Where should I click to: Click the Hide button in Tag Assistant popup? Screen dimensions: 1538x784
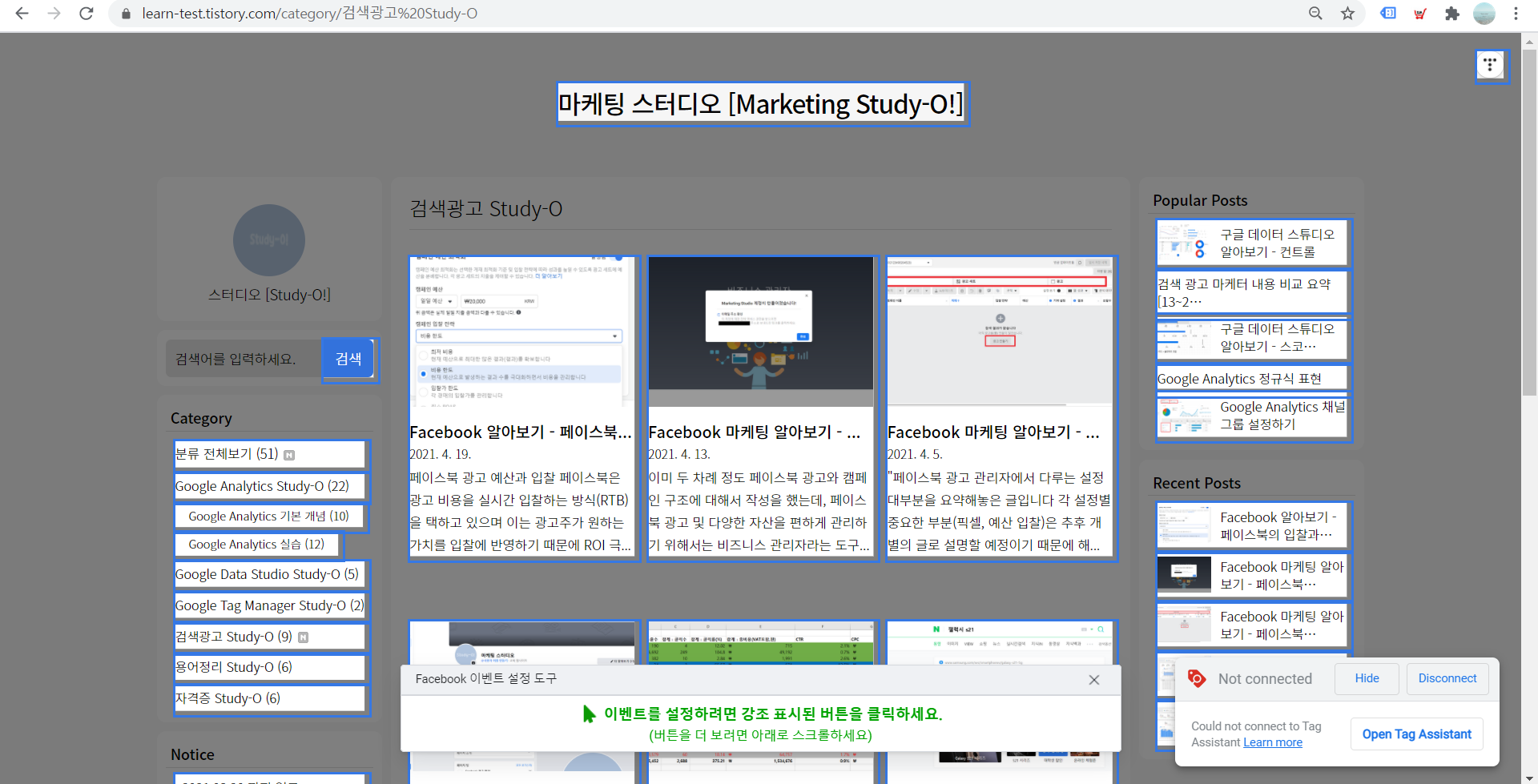tap(1367, 678)
